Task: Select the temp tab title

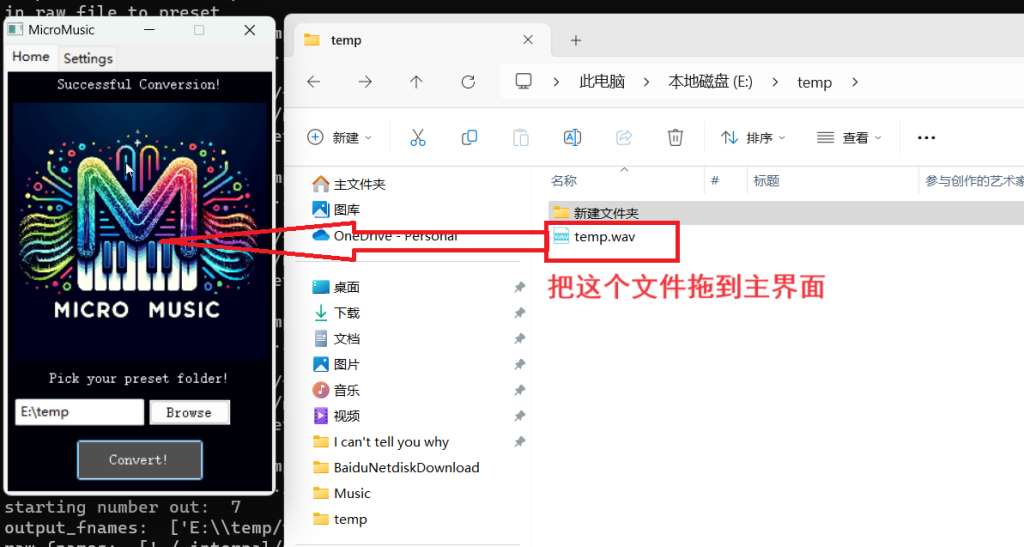Action: 346,40
